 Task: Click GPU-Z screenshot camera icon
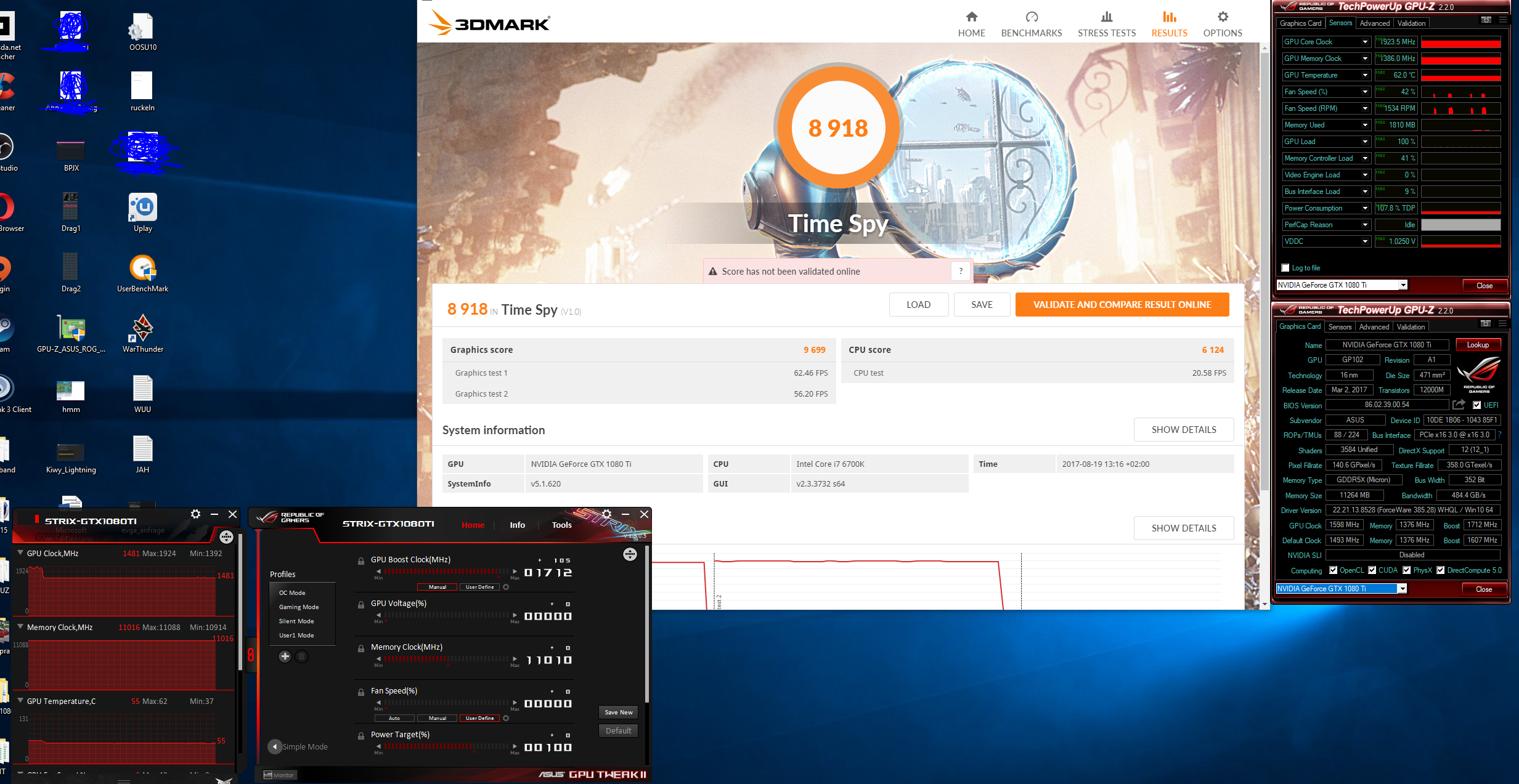[x=1486, y=20]
